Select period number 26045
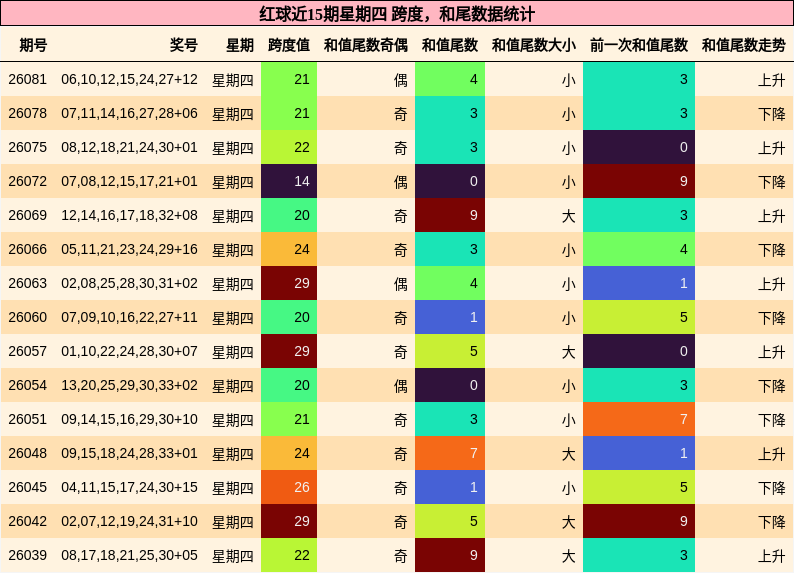 coord(27,487)
